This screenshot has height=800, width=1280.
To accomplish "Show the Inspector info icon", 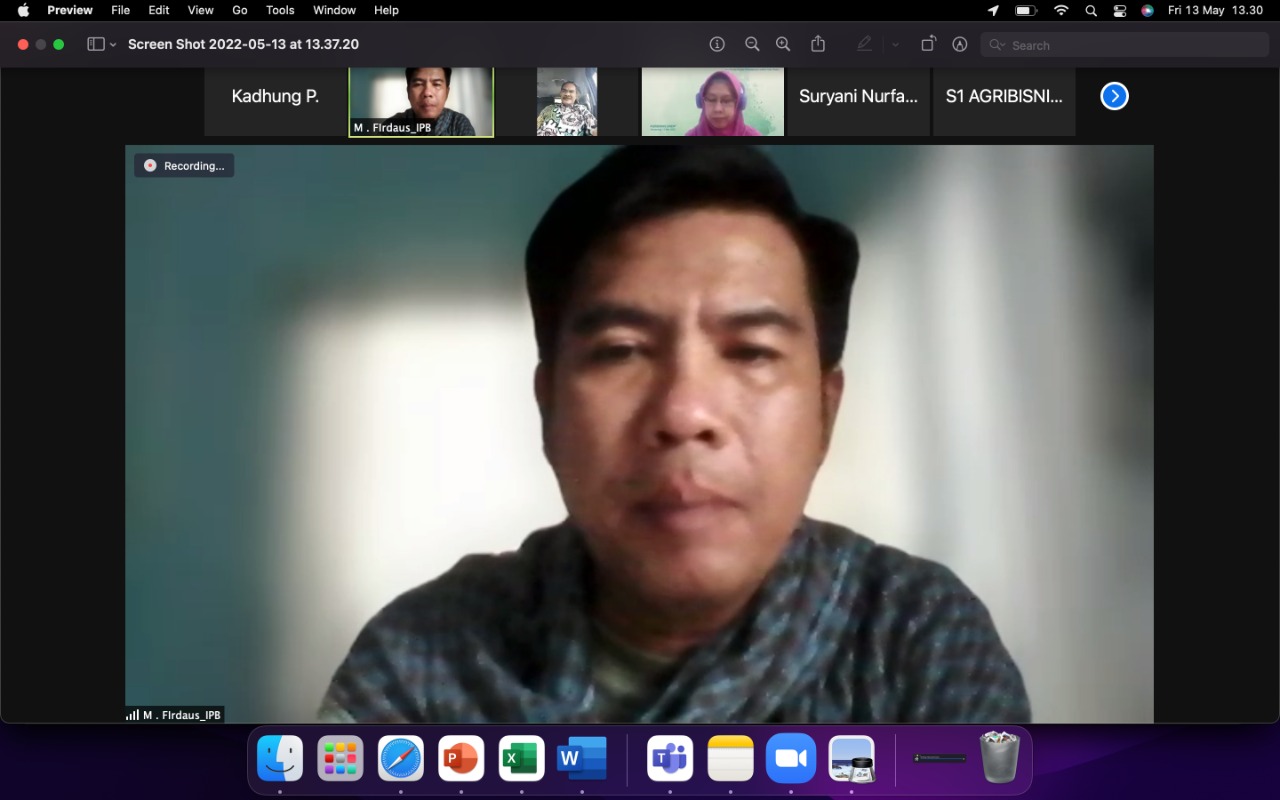I will point(717,44).
